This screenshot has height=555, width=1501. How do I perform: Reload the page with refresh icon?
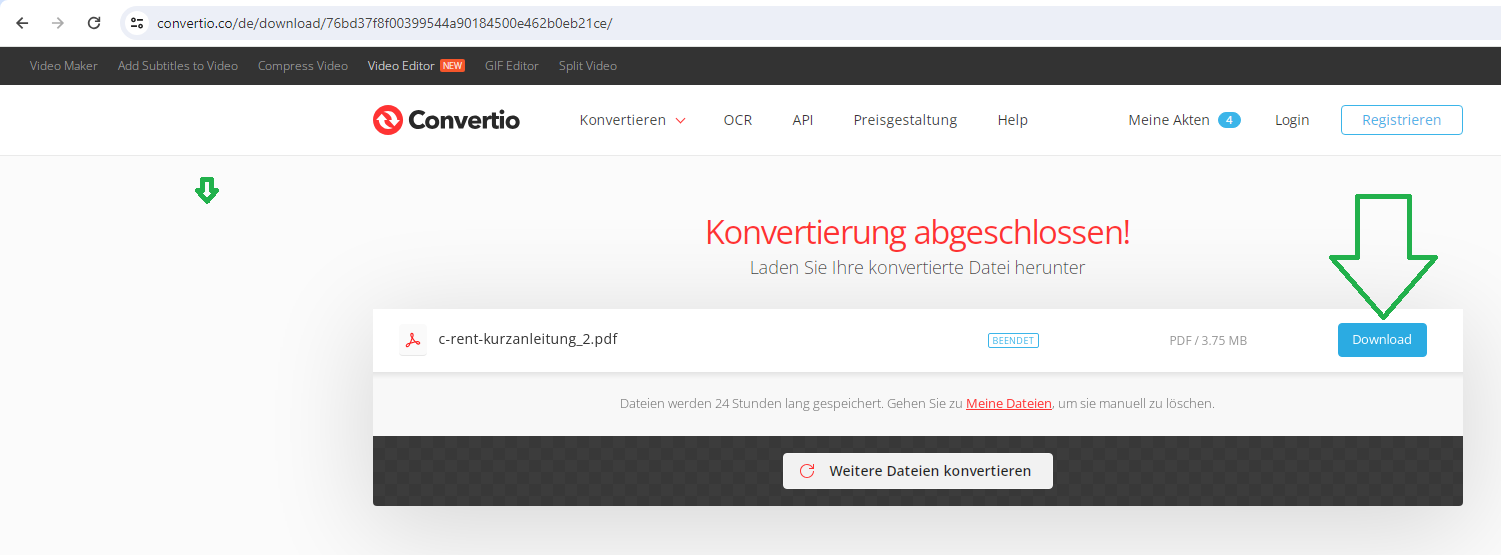pos(94,23)
